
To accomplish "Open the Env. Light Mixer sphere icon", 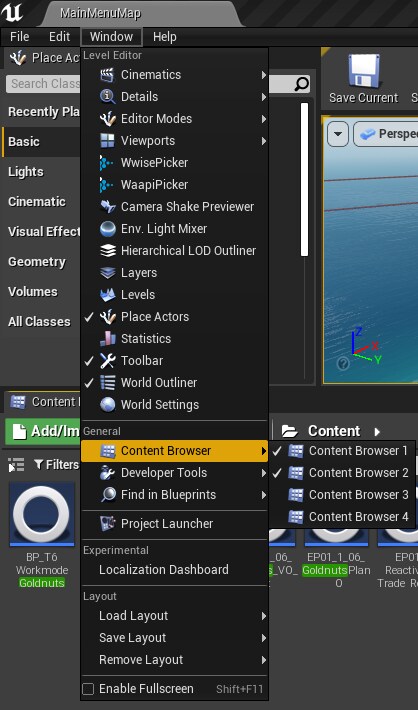I will click(x=107, y=229).
